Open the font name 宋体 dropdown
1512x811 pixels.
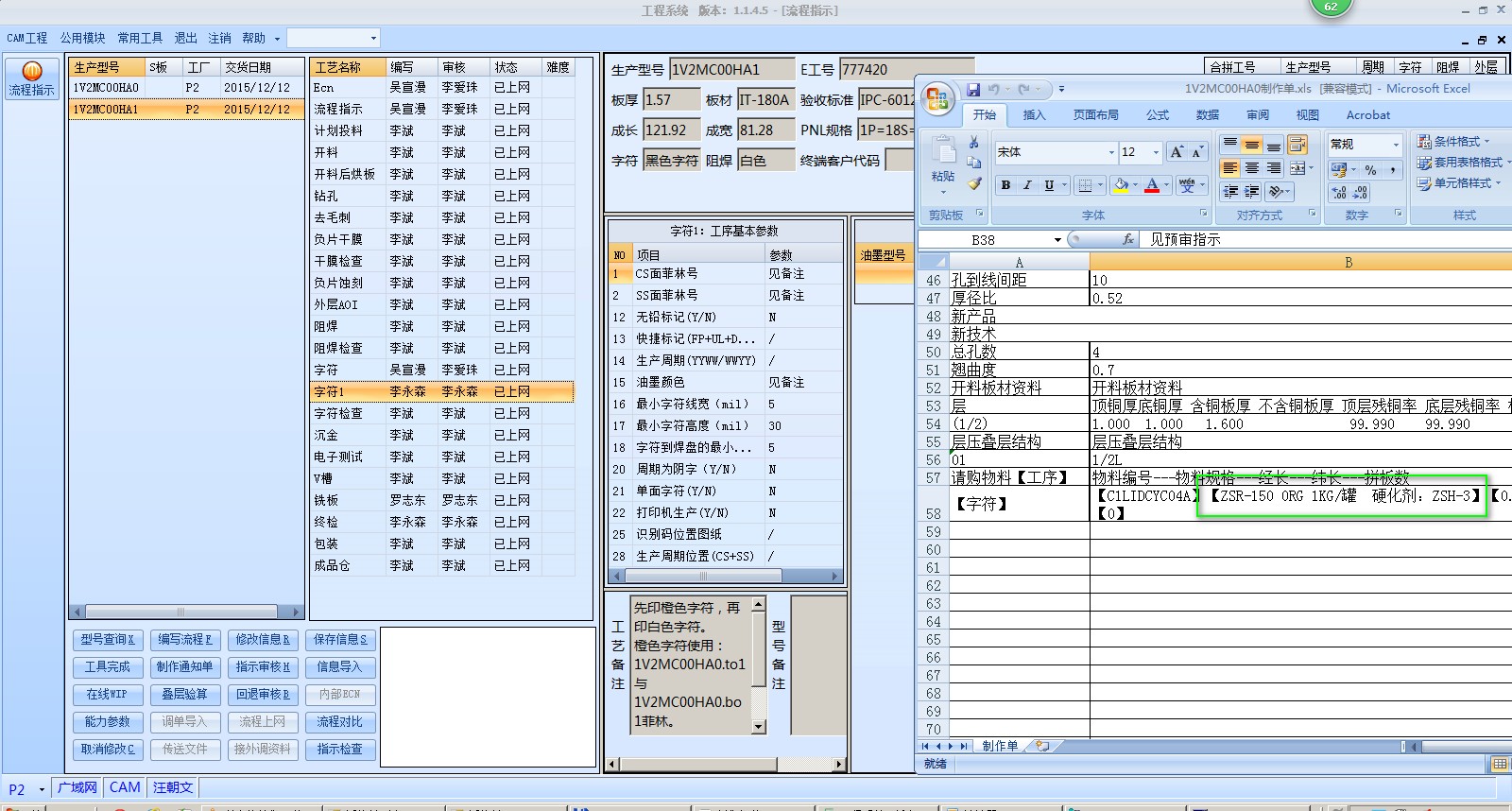click(x=1111, y=152)
